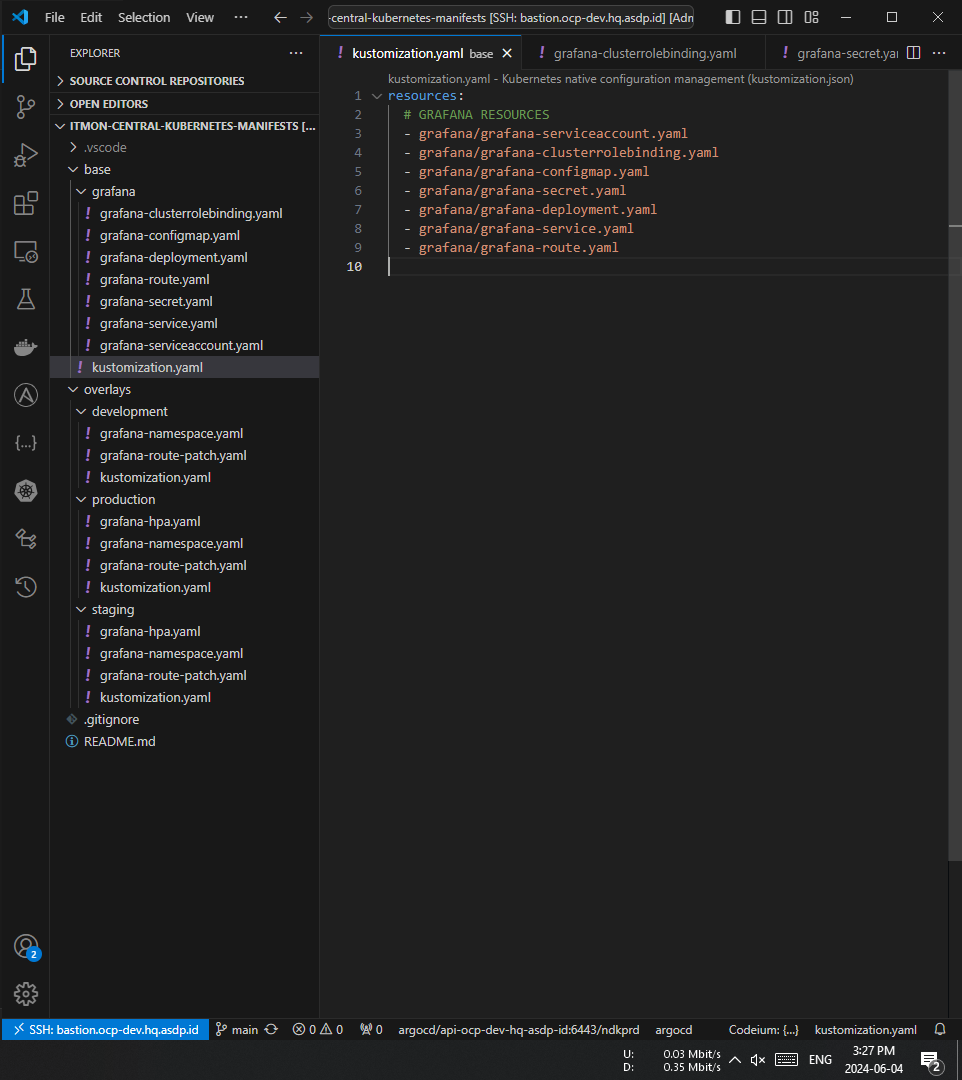962x1080 pixels.
Task: Split the editor to the right
Action: point(913,53)
